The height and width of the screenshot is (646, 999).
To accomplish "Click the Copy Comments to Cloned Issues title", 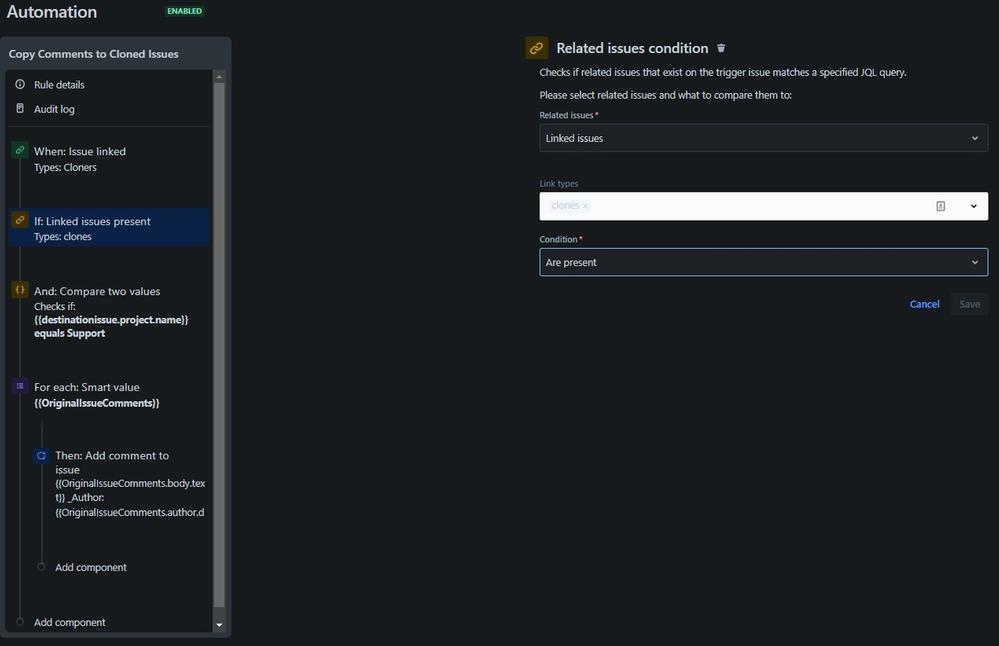I will point(94,54).
